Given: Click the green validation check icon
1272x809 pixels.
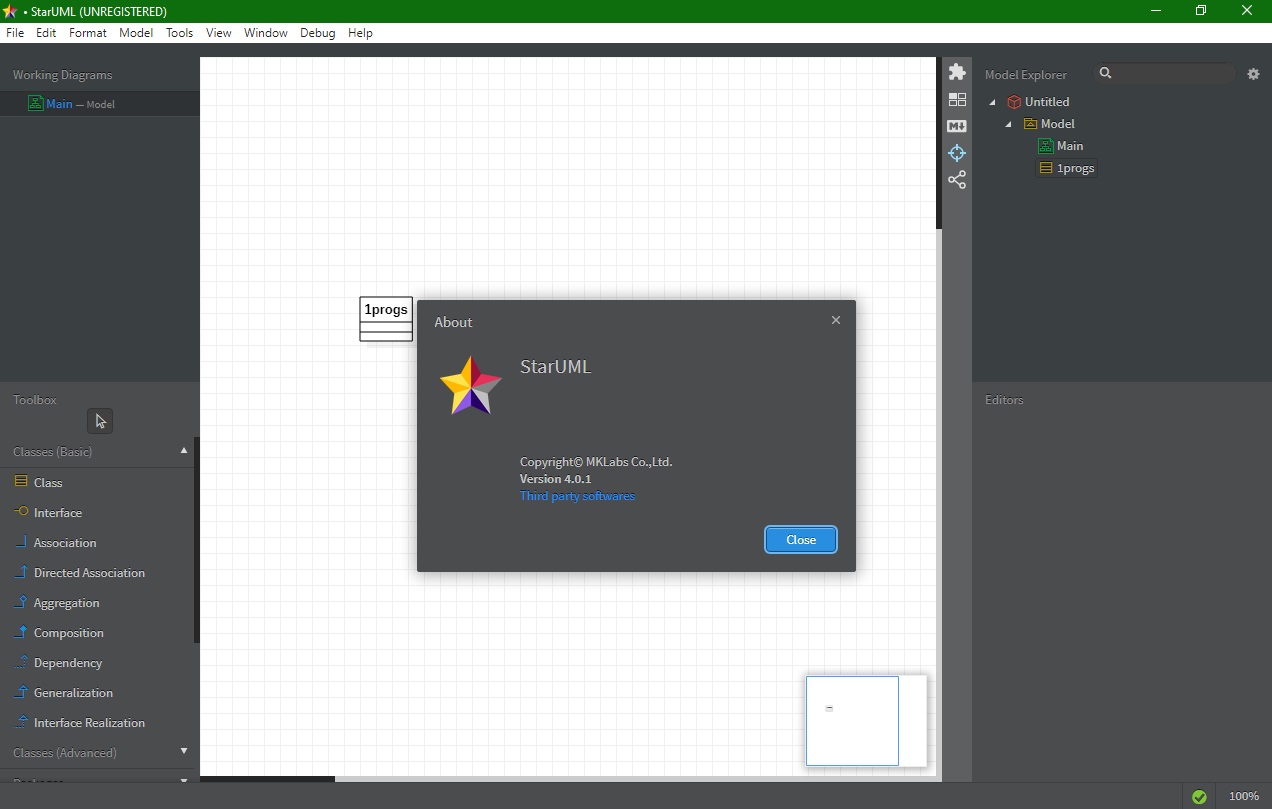Looking at the screenshot, I should click(1199, 796).
